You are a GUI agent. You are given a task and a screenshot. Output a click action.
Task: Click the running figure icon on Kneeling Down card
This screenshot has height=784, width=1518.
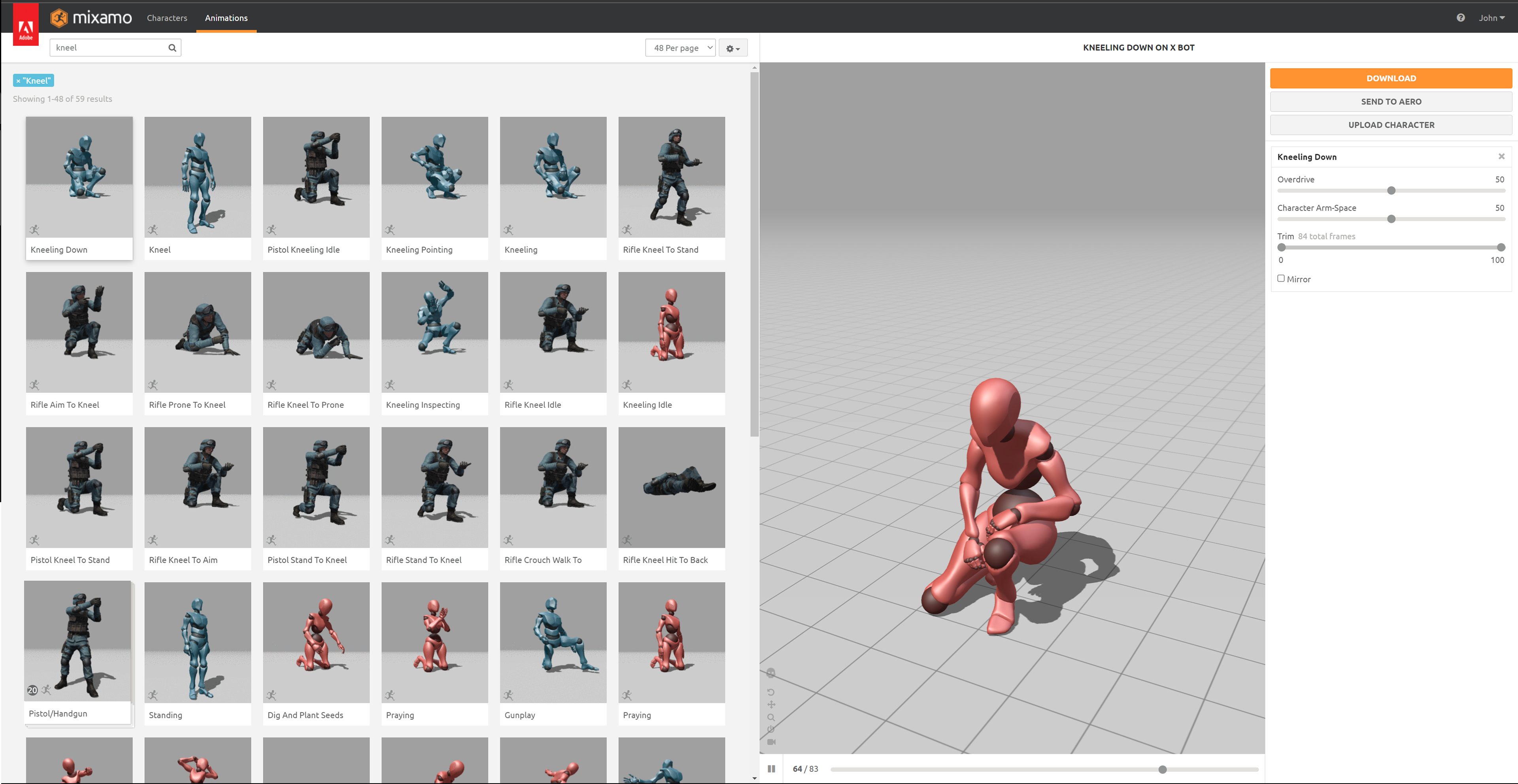(x=35, y=230)
